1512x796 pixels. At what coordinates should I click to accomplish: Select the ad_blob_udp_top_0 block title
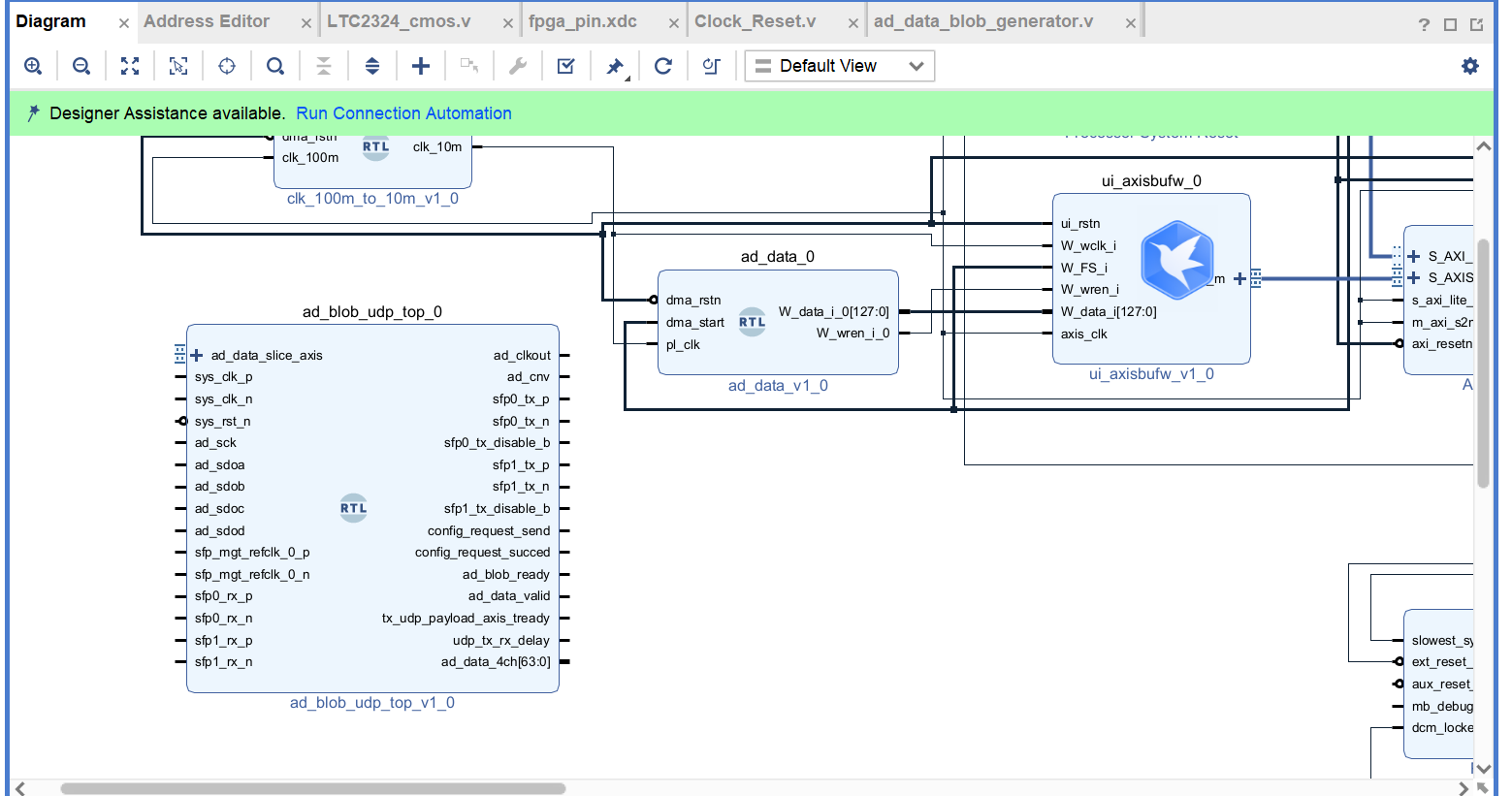pyautogui.click(x=372, y=312)
